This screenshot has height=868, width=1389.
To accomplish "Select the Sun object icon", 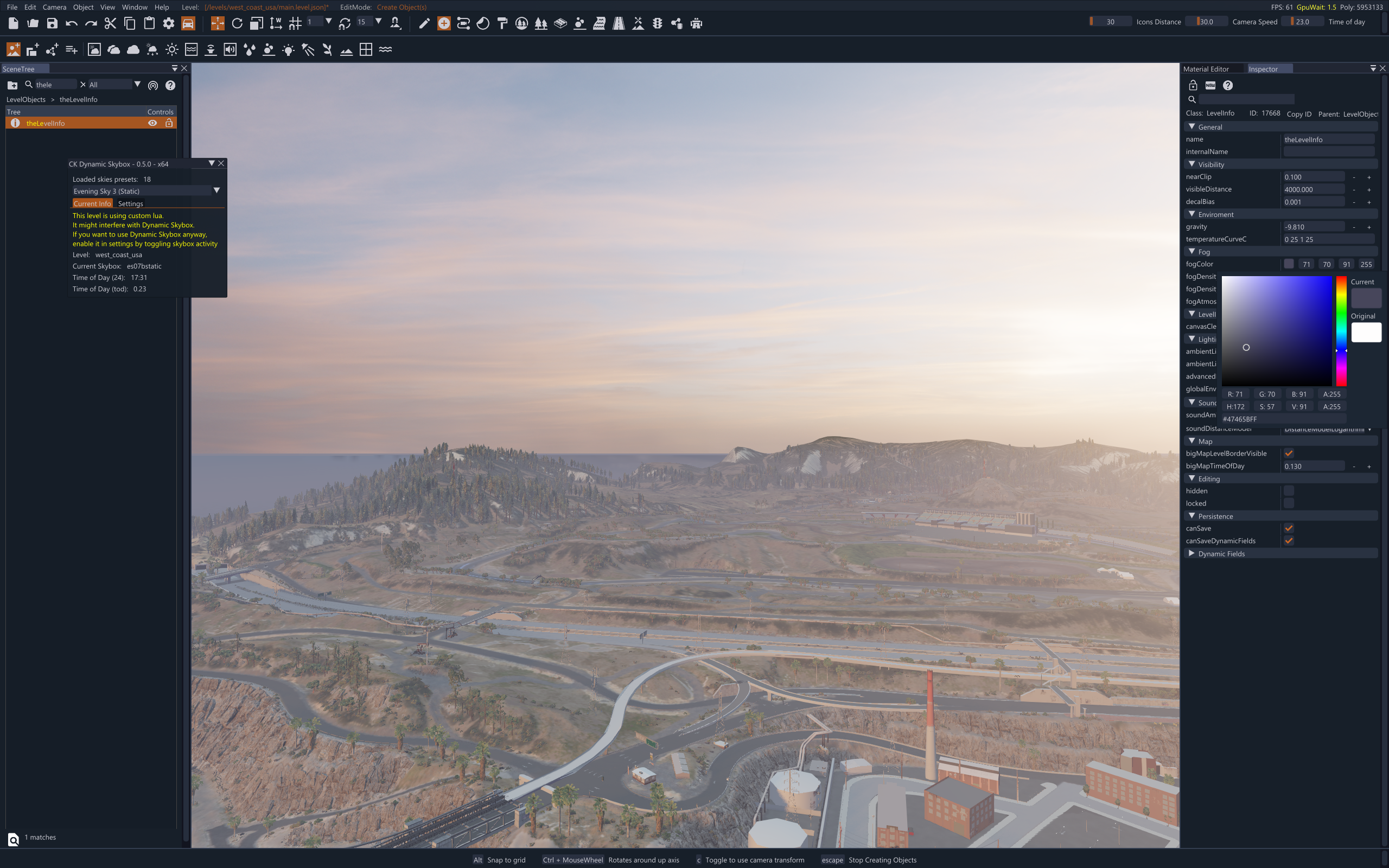I will click(x=171, y=50).
